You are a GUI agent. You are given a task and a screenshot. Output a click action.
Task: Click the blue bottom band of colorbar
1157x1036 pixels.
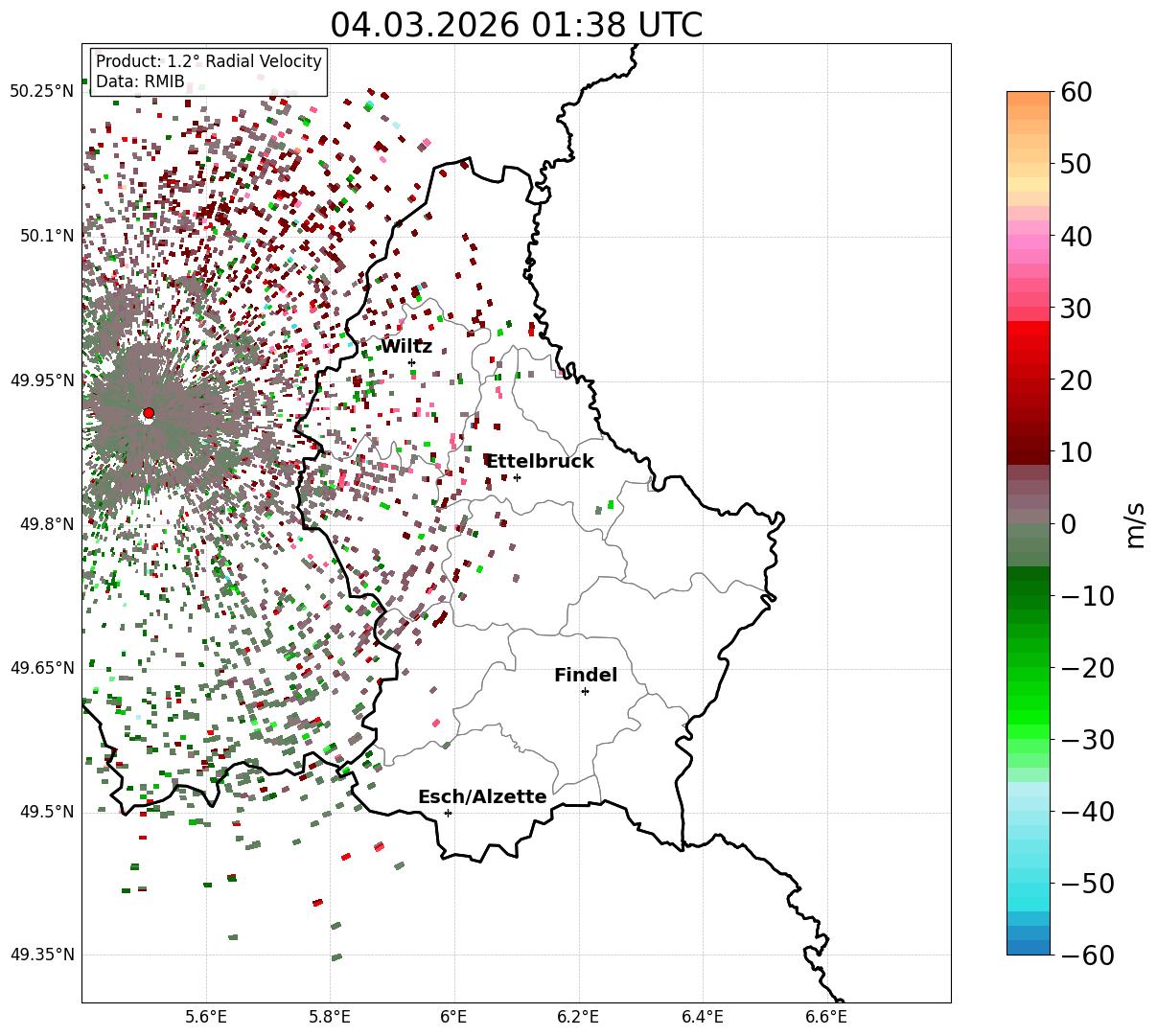(1029, 947)
